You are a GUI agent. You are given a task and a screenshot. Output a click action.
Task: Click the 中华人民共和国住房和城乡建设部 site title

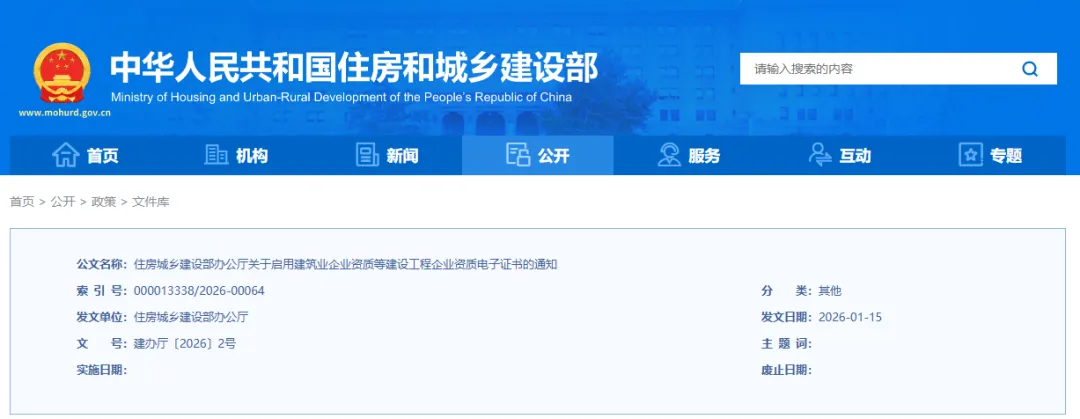coord(353,66)
